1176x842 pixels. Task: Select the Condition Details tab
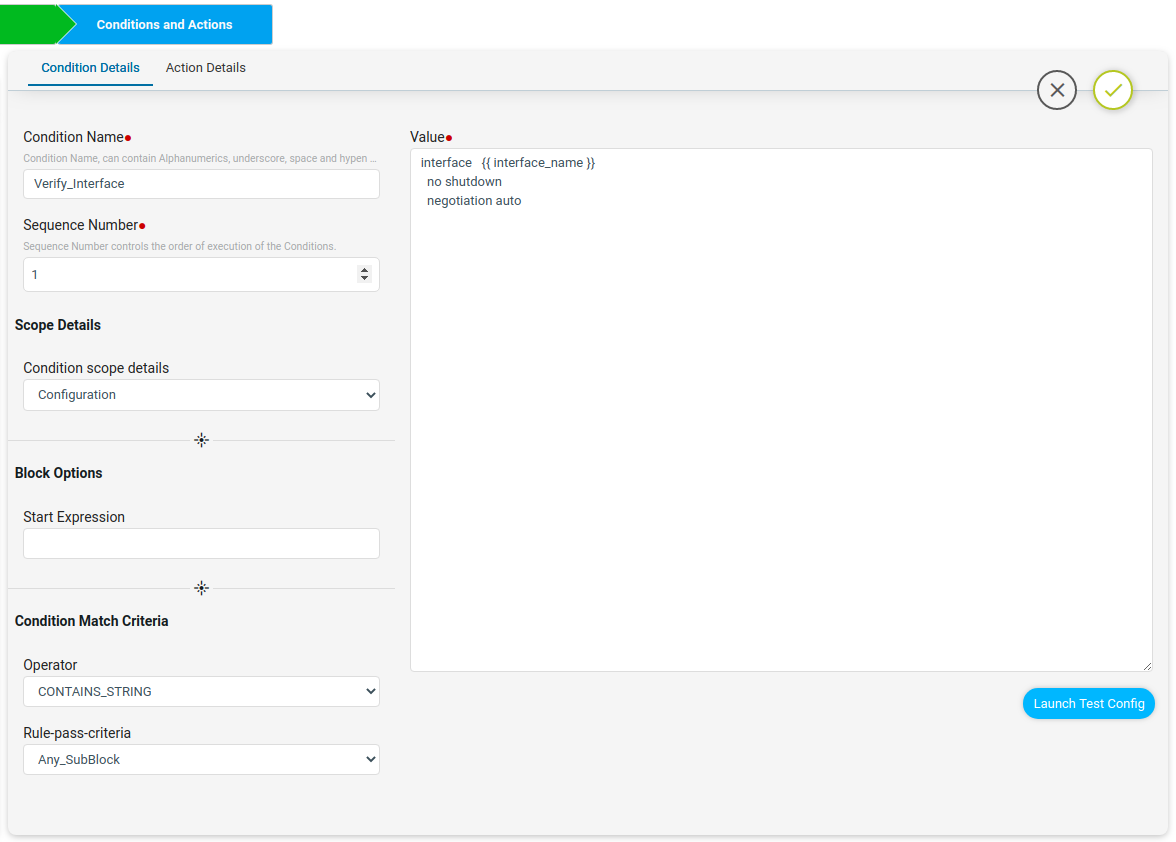(90, 67)
